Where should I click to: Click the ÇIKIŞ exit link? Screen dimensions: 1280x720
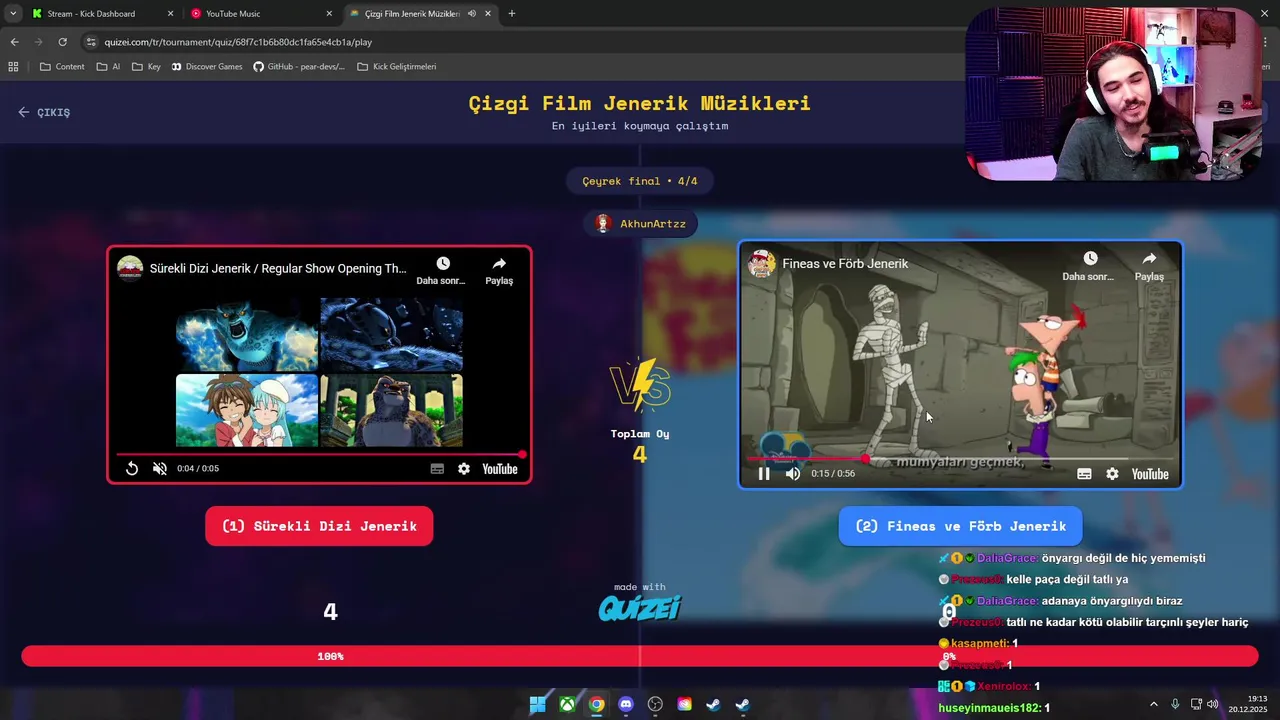point(44,112)
